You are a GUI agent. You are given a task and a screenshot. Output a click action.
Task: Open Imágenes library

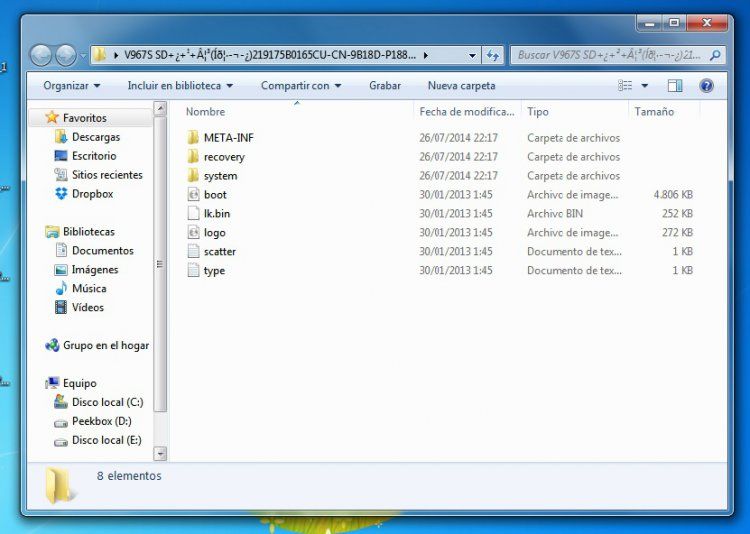(95, 270)
